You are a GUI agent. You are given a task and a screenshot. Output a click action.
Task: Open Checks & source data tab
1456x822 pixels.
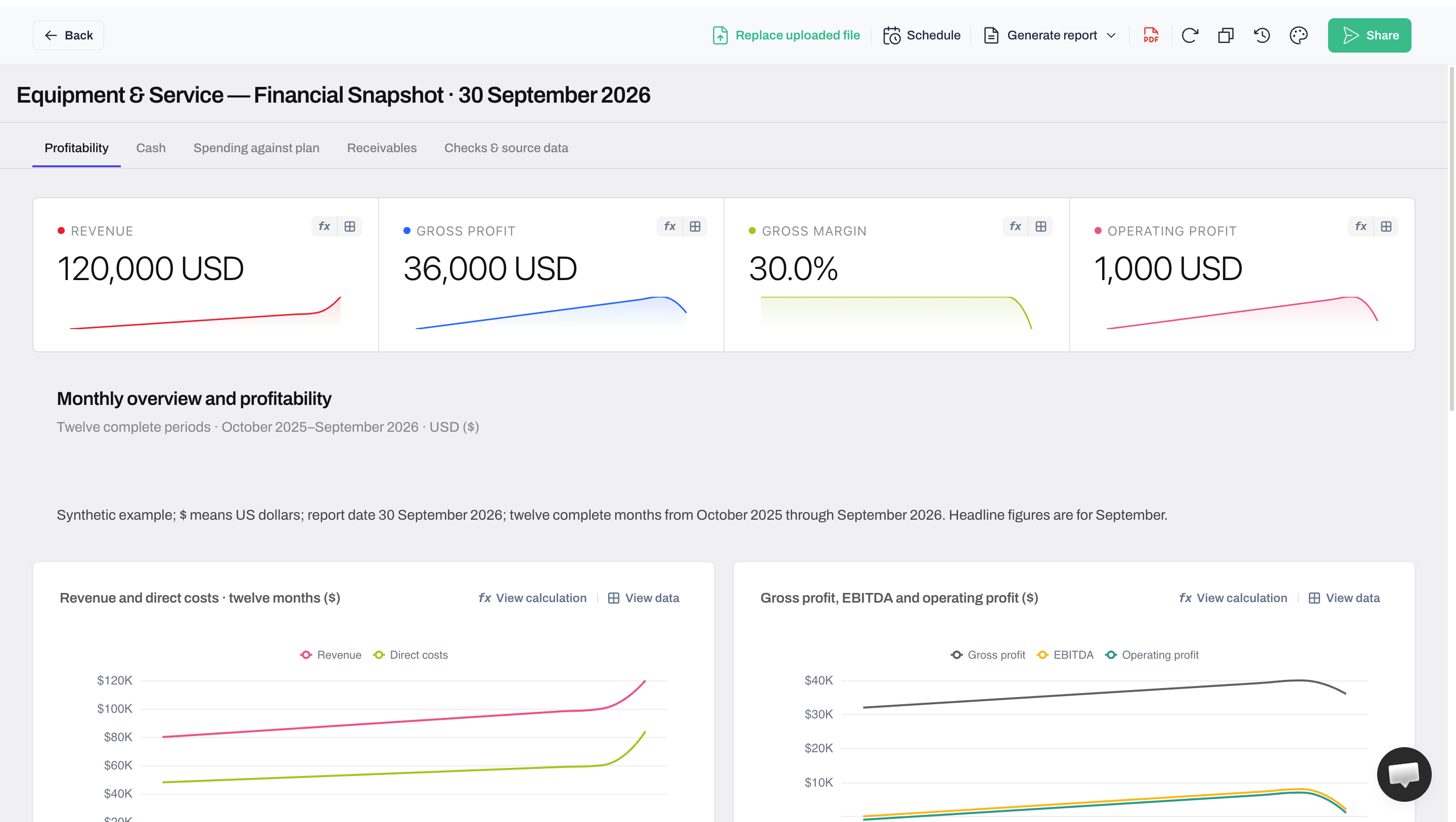click(x=506, y=148)
